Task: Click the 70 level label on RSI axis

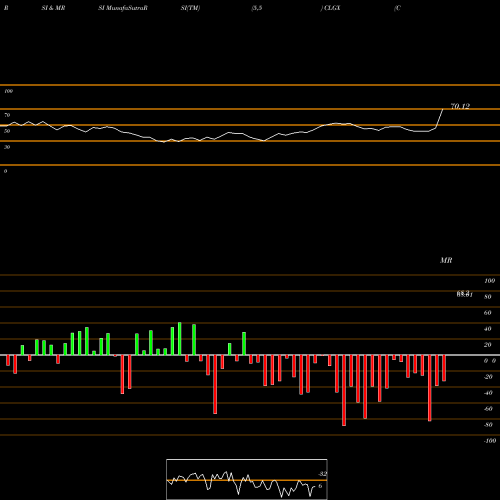Action: pos(7,115)
